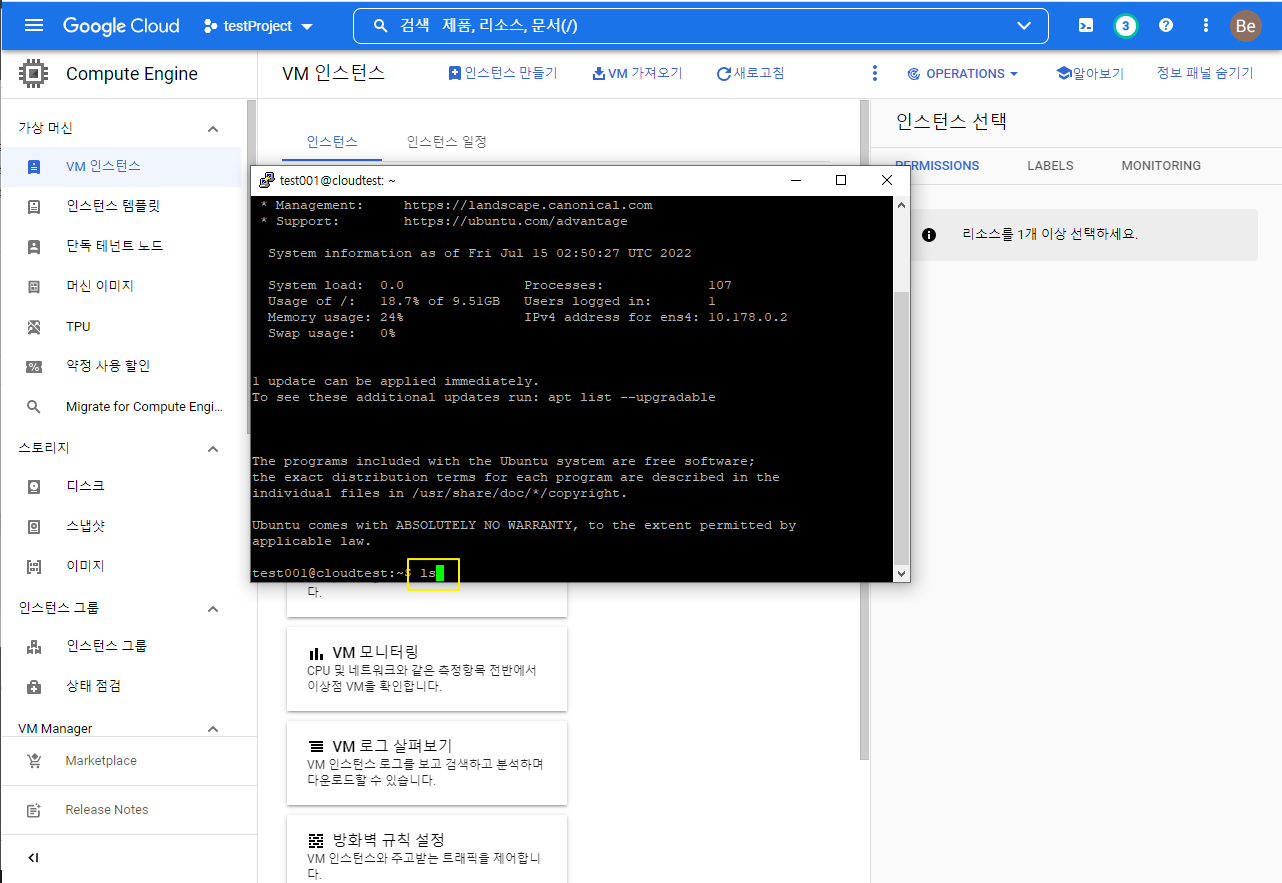1282x883 pixels.
Task: Expand the search bar dropdown arrow
Action: [1023, 26]
